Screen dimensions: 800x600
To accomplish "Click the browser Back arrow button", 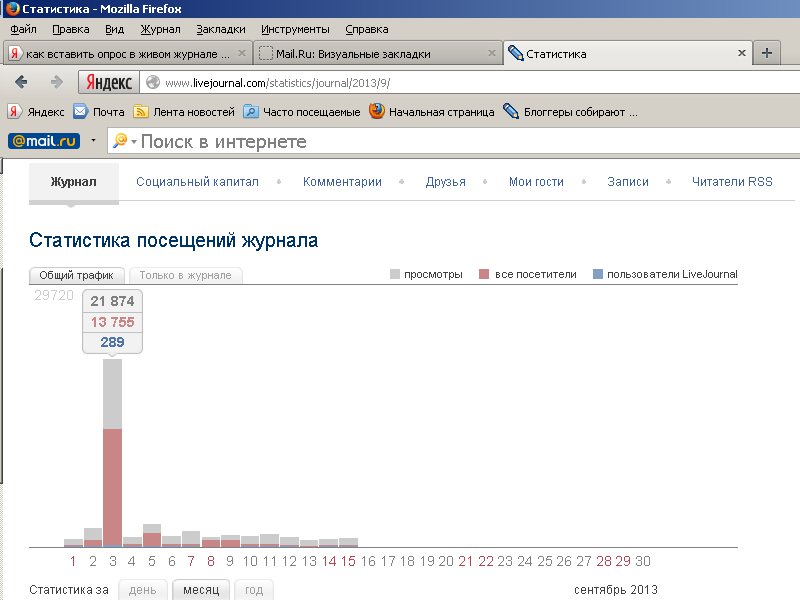I will tap(21, 82).
